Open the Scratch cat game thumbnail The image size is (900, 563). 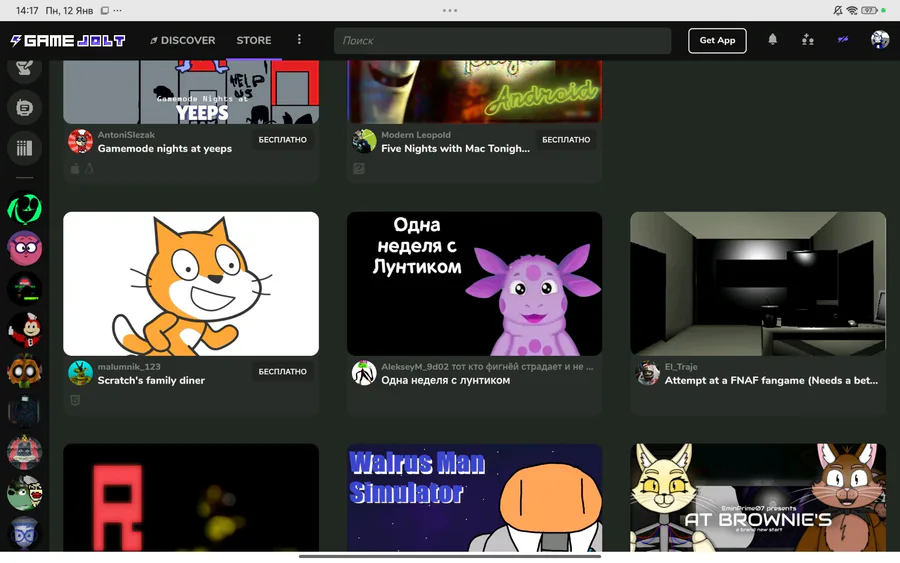[191, 284]
